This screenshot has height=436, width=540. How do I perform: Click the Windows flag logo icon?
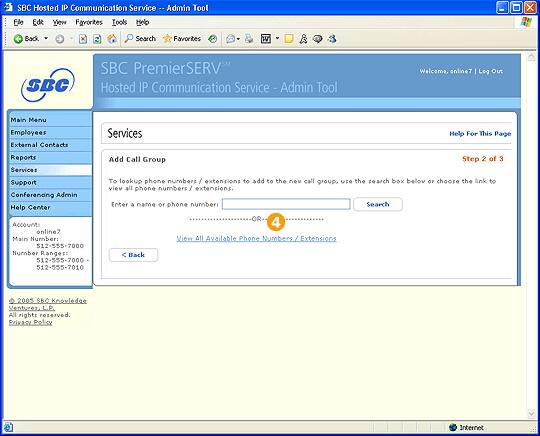526,22
